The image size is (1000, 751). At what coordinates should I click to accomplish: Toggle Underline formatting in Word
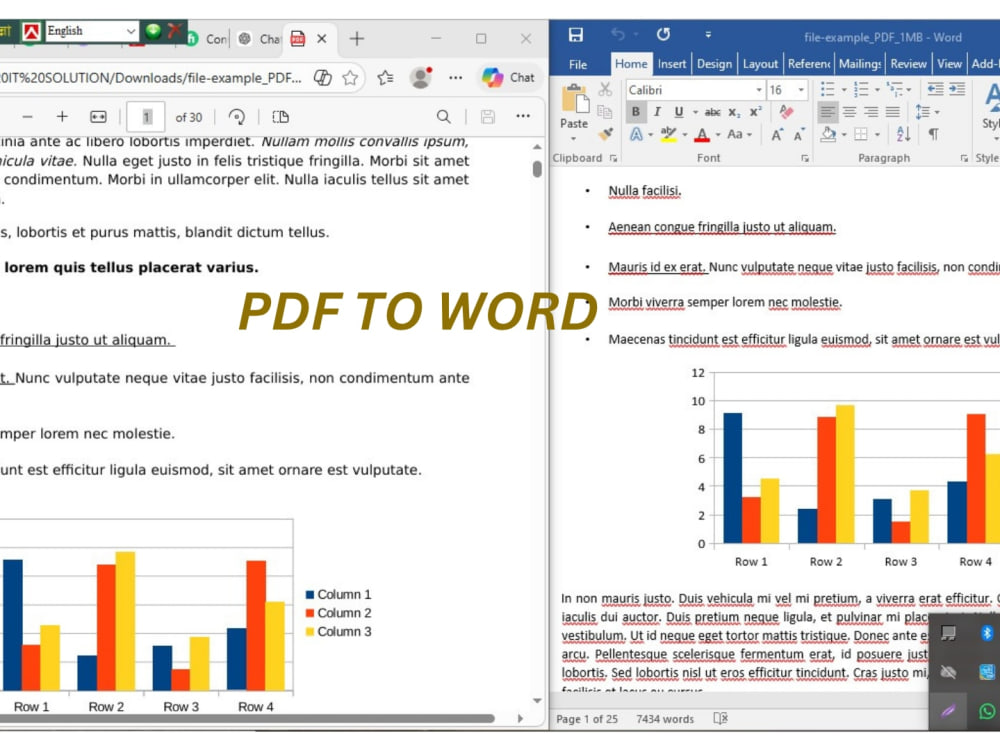679,112
